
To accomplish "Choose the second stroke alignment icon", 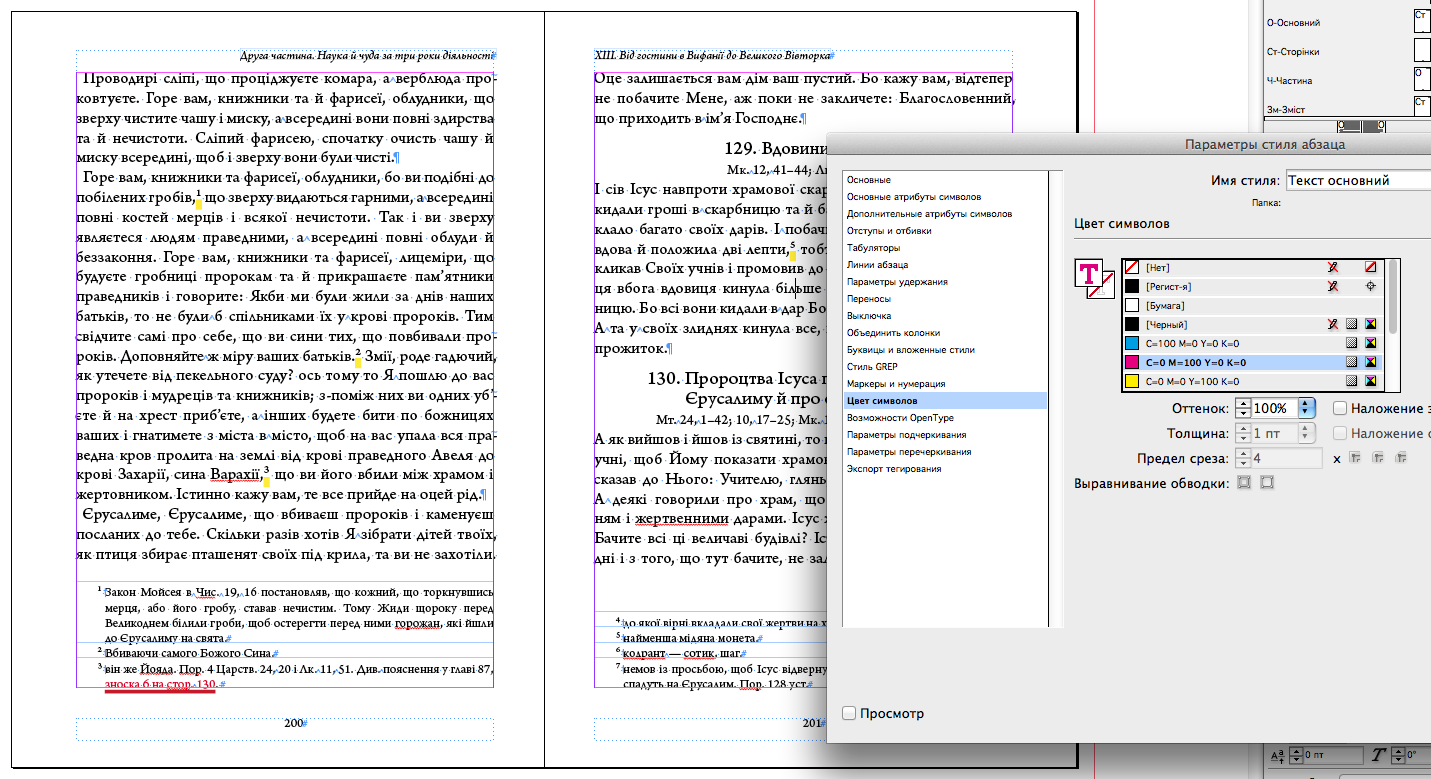I will pyautogui.click(x=1267, y=483).
